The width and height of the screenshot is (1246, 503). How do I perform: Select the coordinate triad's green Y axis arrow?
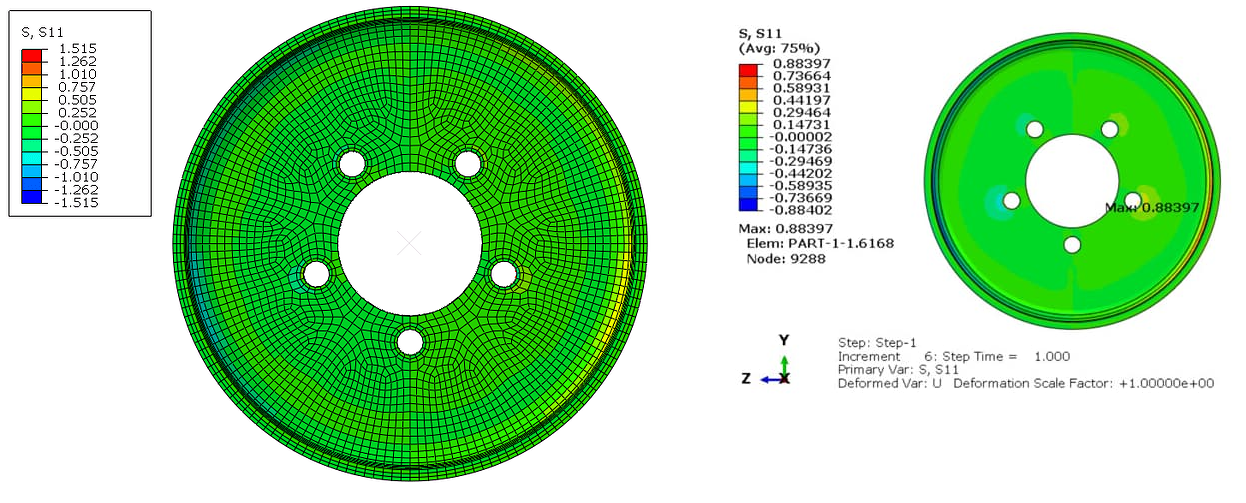785,364
